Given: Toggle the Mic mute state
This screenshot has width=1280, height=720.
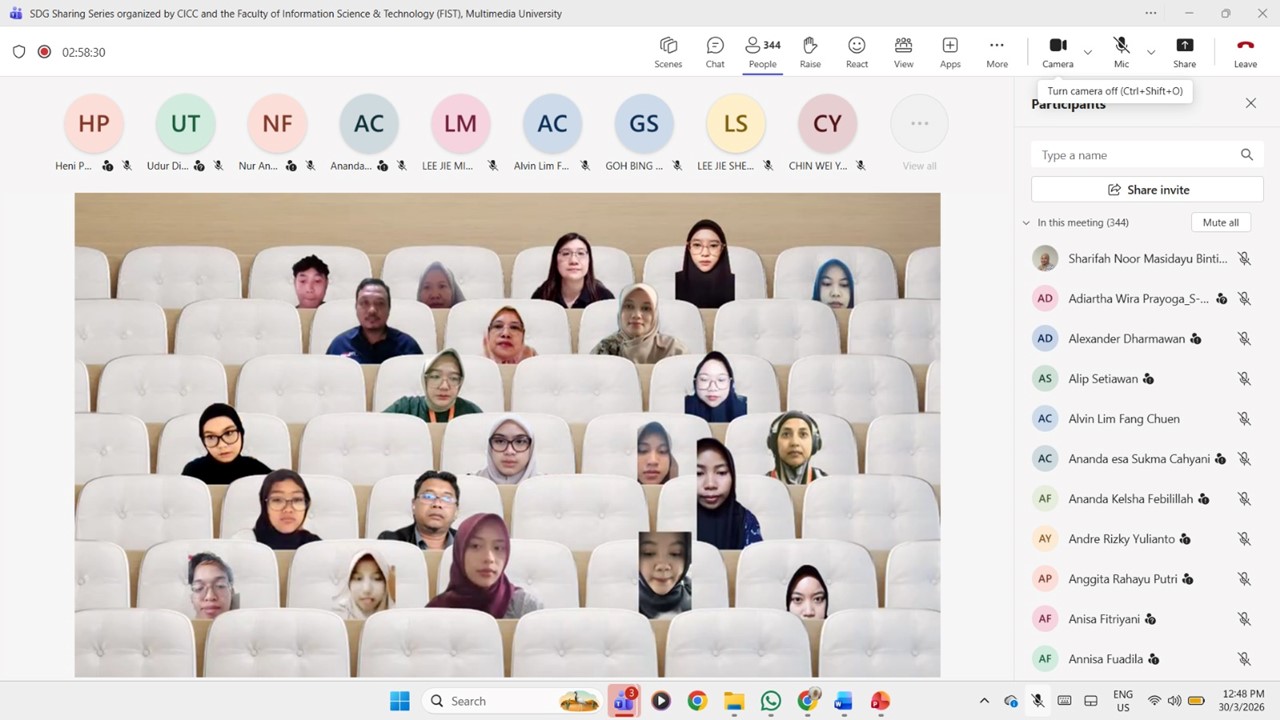Looking at the screenshot, I should [1121, 52].
